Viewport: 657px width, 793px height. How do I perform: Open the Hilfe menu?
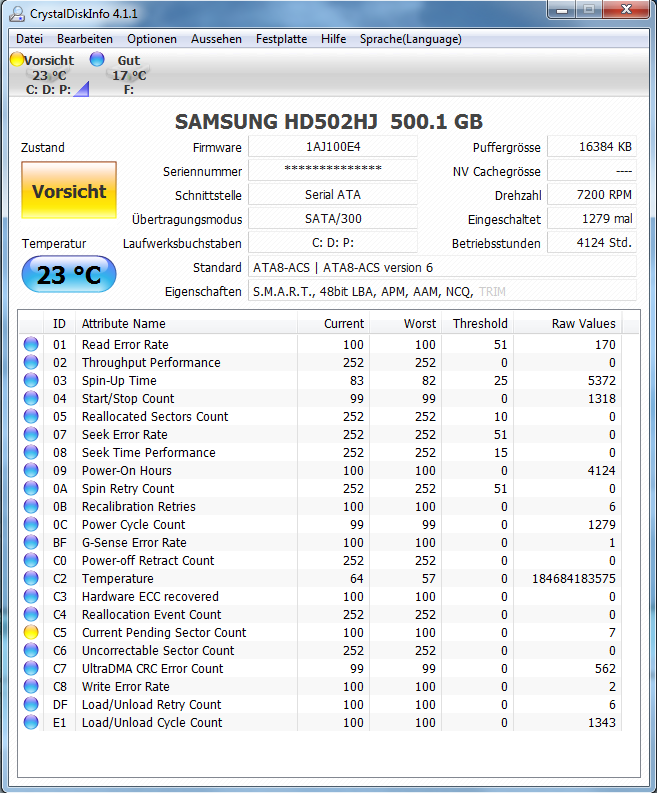tap(333, 39)
